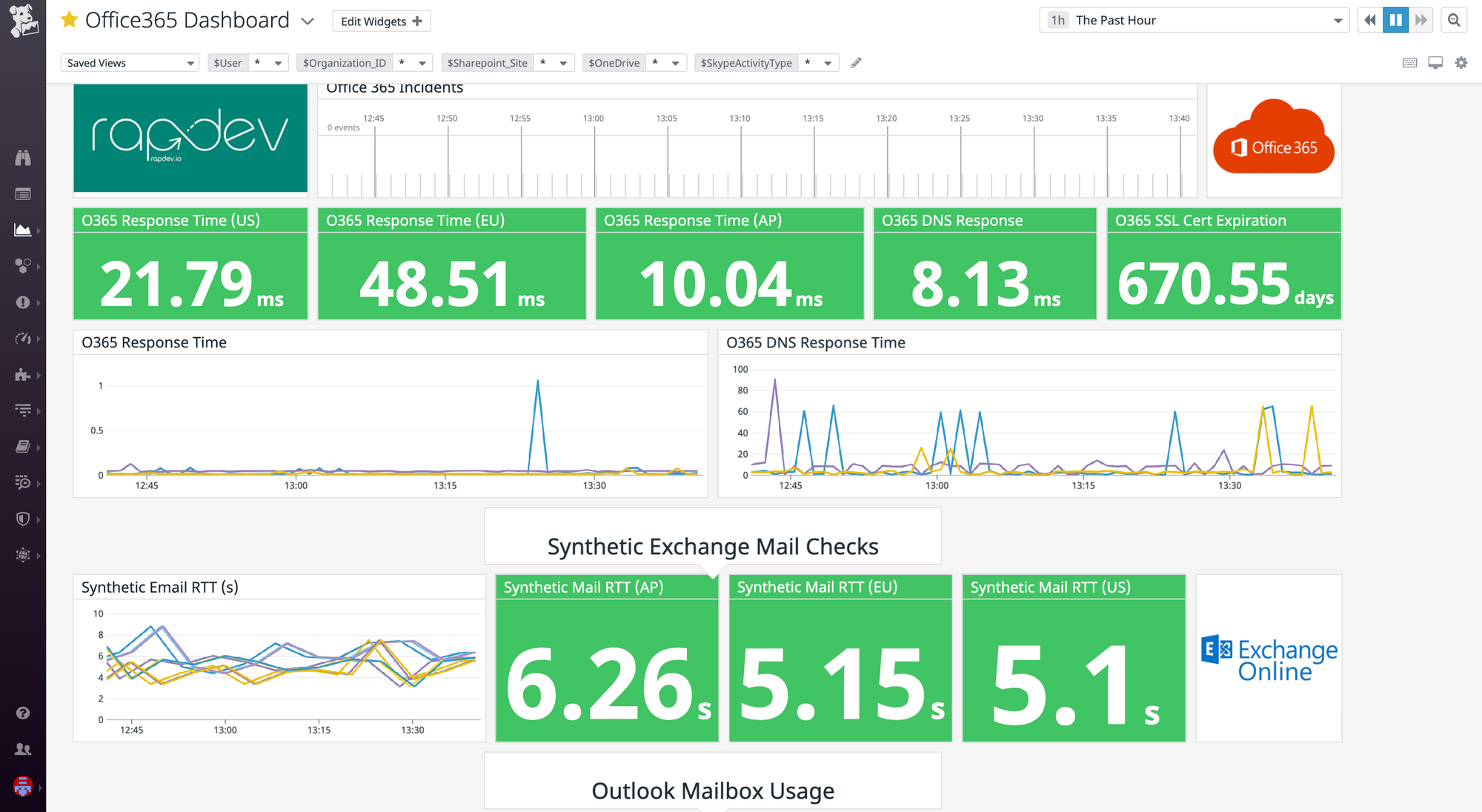Click the O365 Response Time graph title
The image size is (1482, 812).
click(154, 343)
